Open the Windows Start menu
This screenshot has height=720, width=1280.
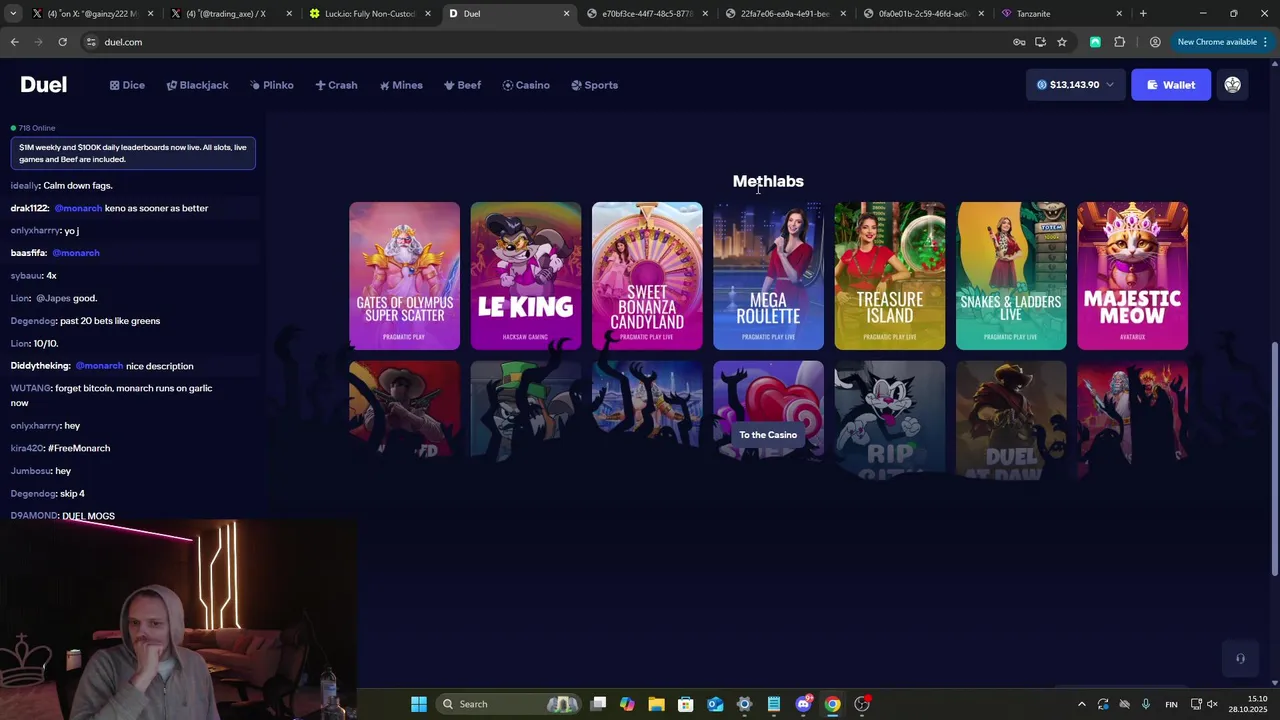(419, 704)
